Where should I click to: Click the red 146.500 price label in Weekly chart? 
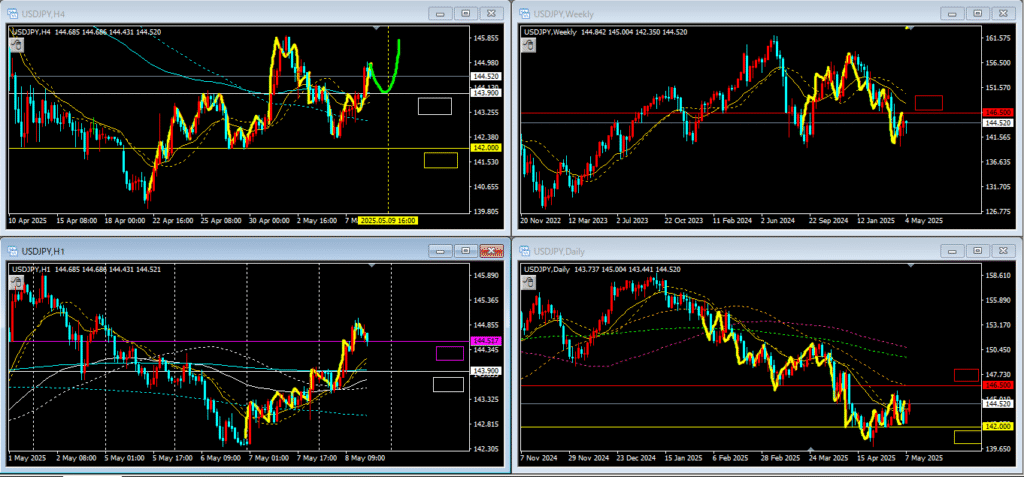tap(997, 114)
